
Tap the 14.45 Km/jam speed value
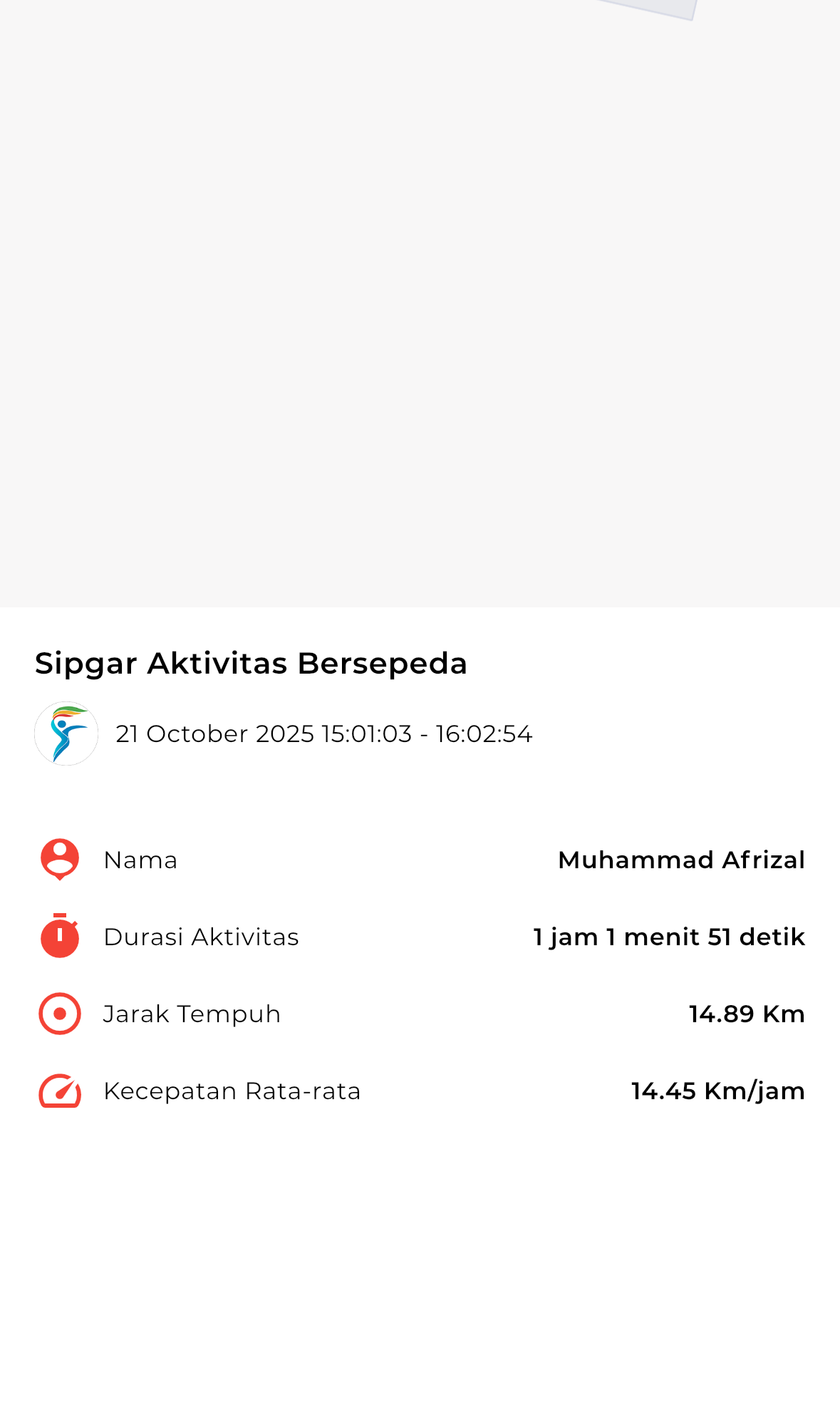[x=717, y=1091]
